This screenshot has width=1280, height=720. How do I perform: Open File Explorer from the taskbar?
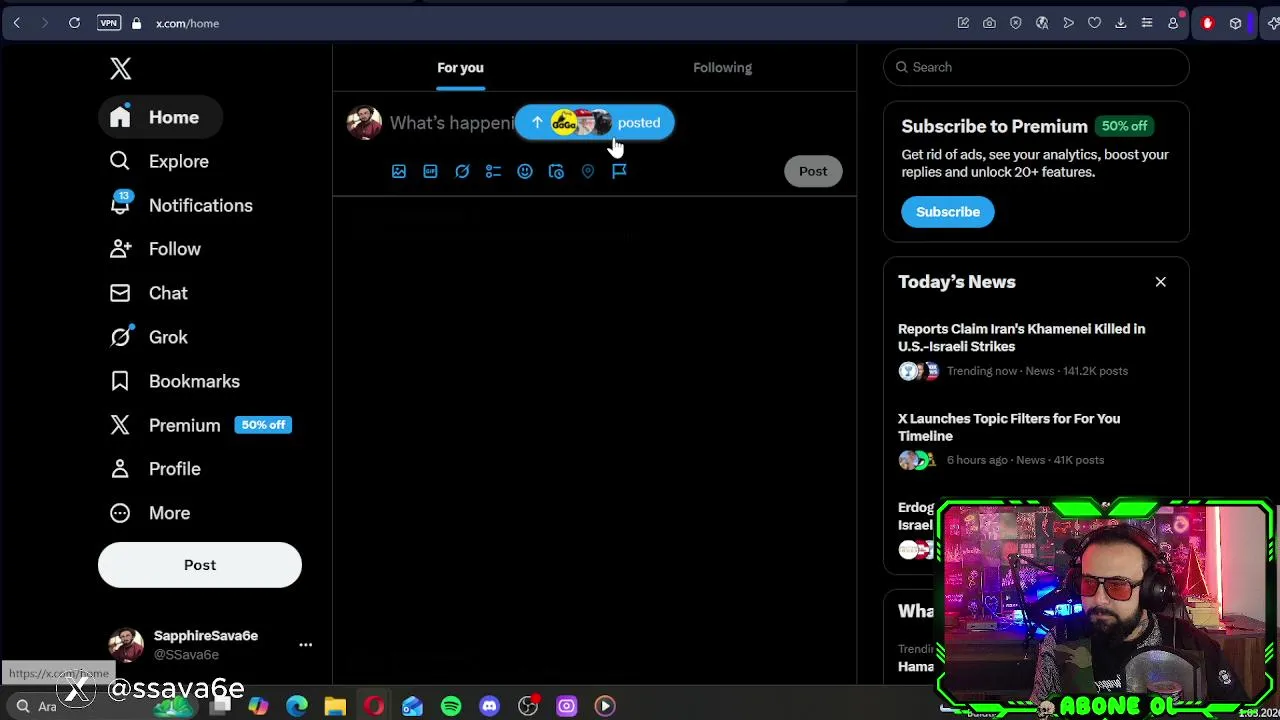pyautogui.click(x=335, y=706)
